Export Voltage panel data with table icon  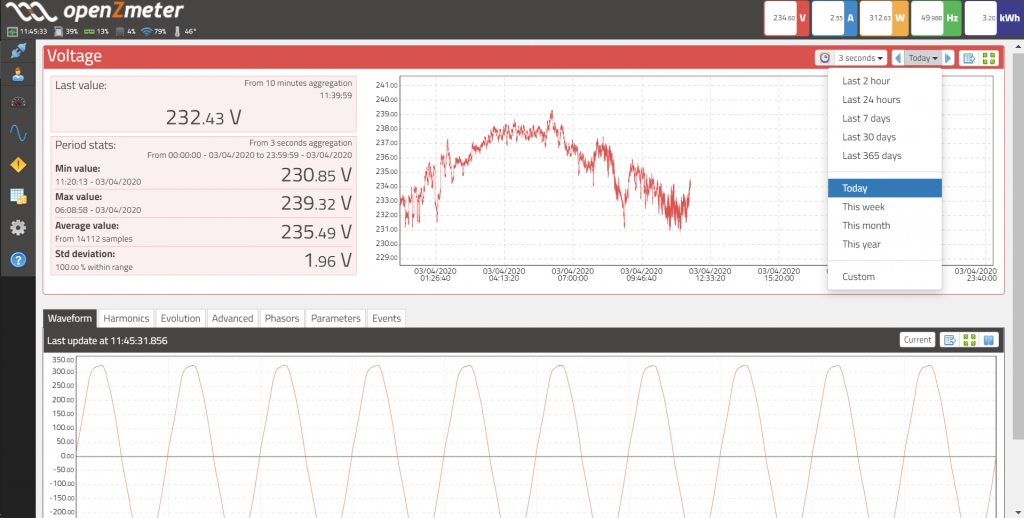(969, 58)
